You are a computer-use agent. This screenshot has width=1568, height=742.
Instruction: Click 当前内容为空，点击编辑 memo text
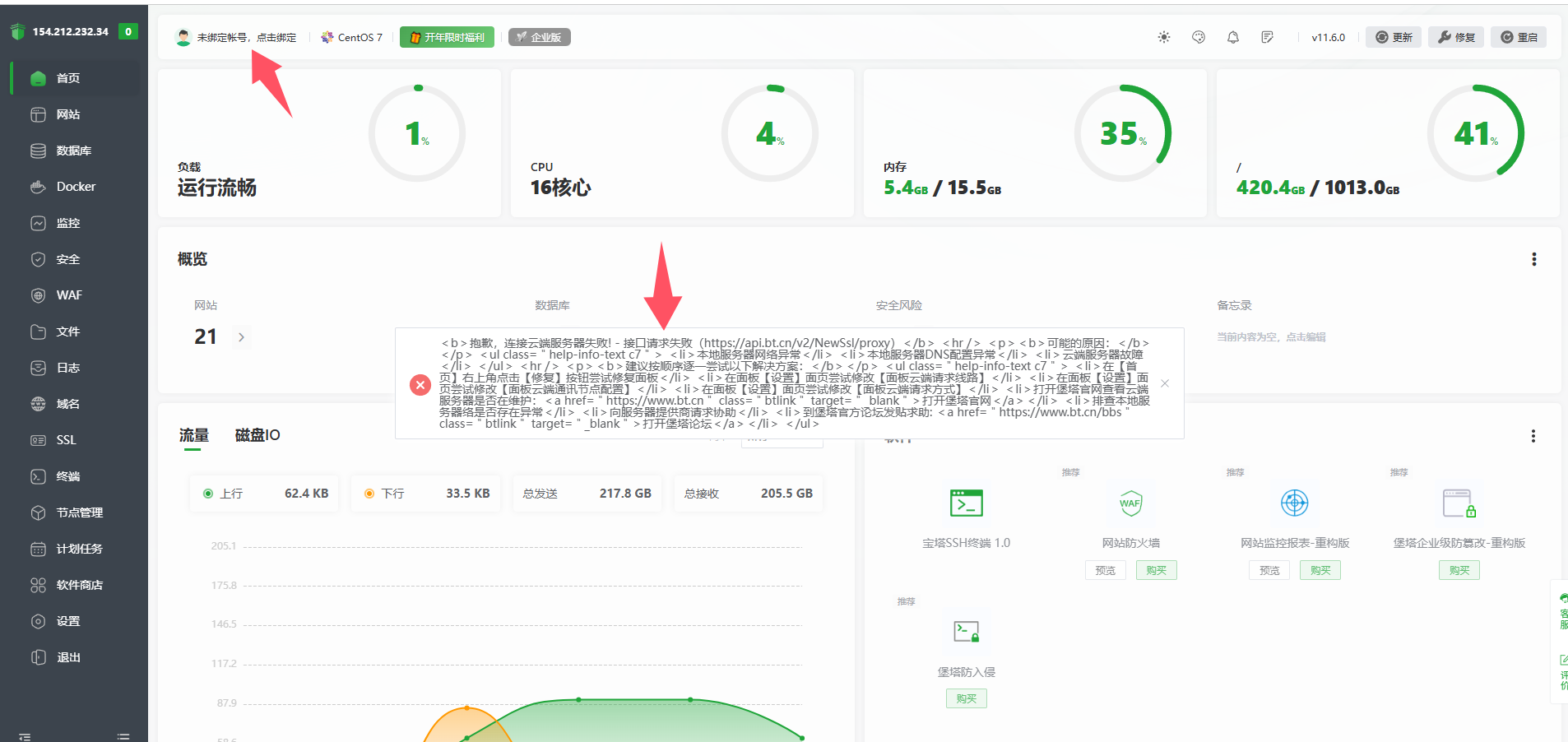tap(1271, 336)
